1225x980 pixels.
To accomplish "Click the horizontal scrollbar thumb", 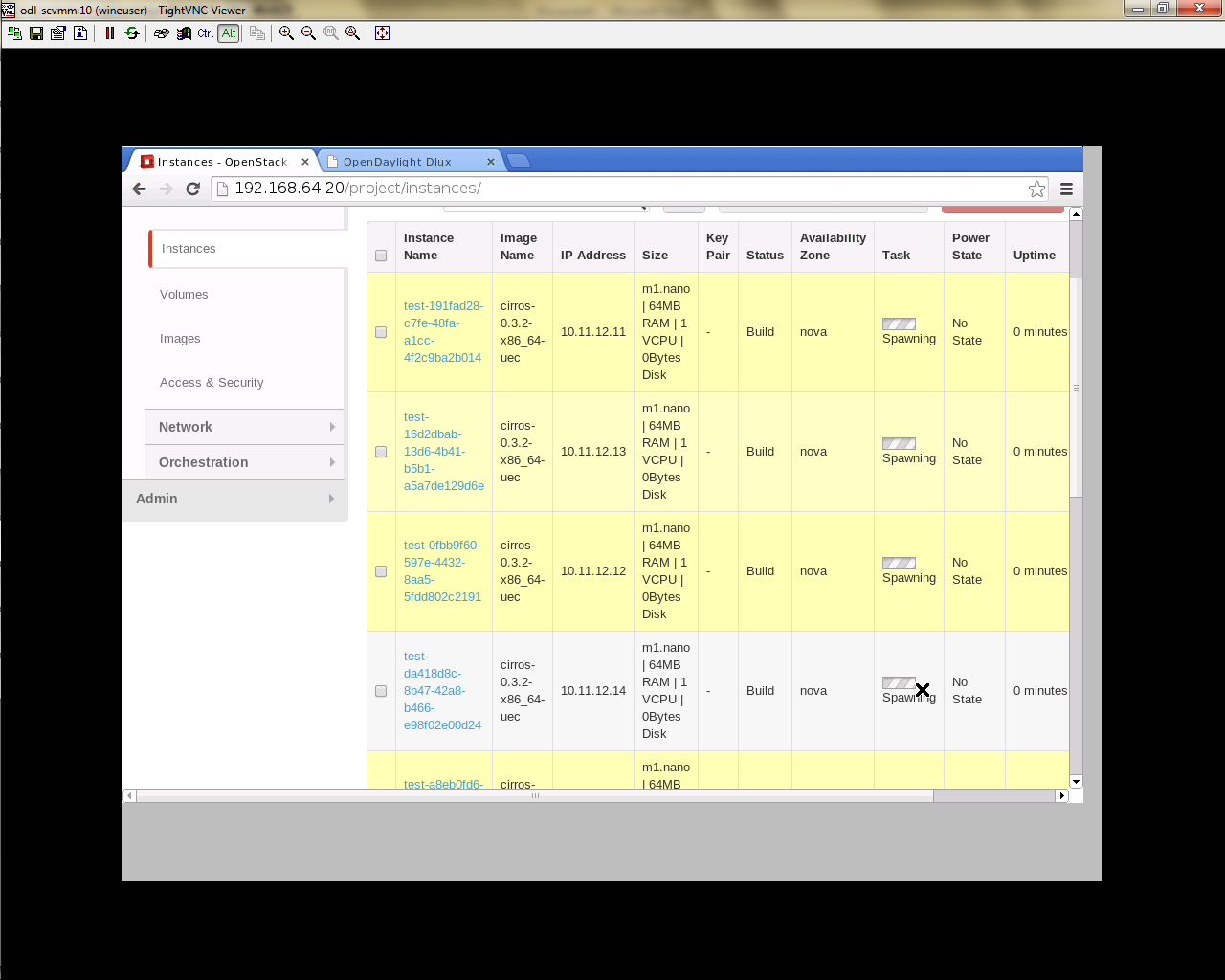I will coord(535,795).
